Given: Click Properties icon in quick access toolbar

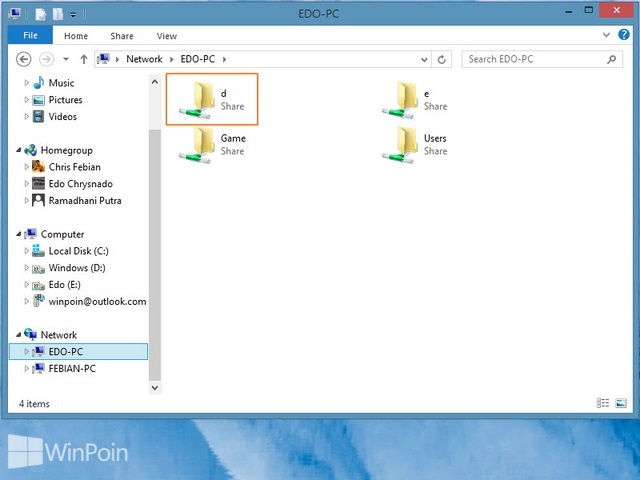Looking at the screenshot, I should pyautogui.click(x=40, y=14).
